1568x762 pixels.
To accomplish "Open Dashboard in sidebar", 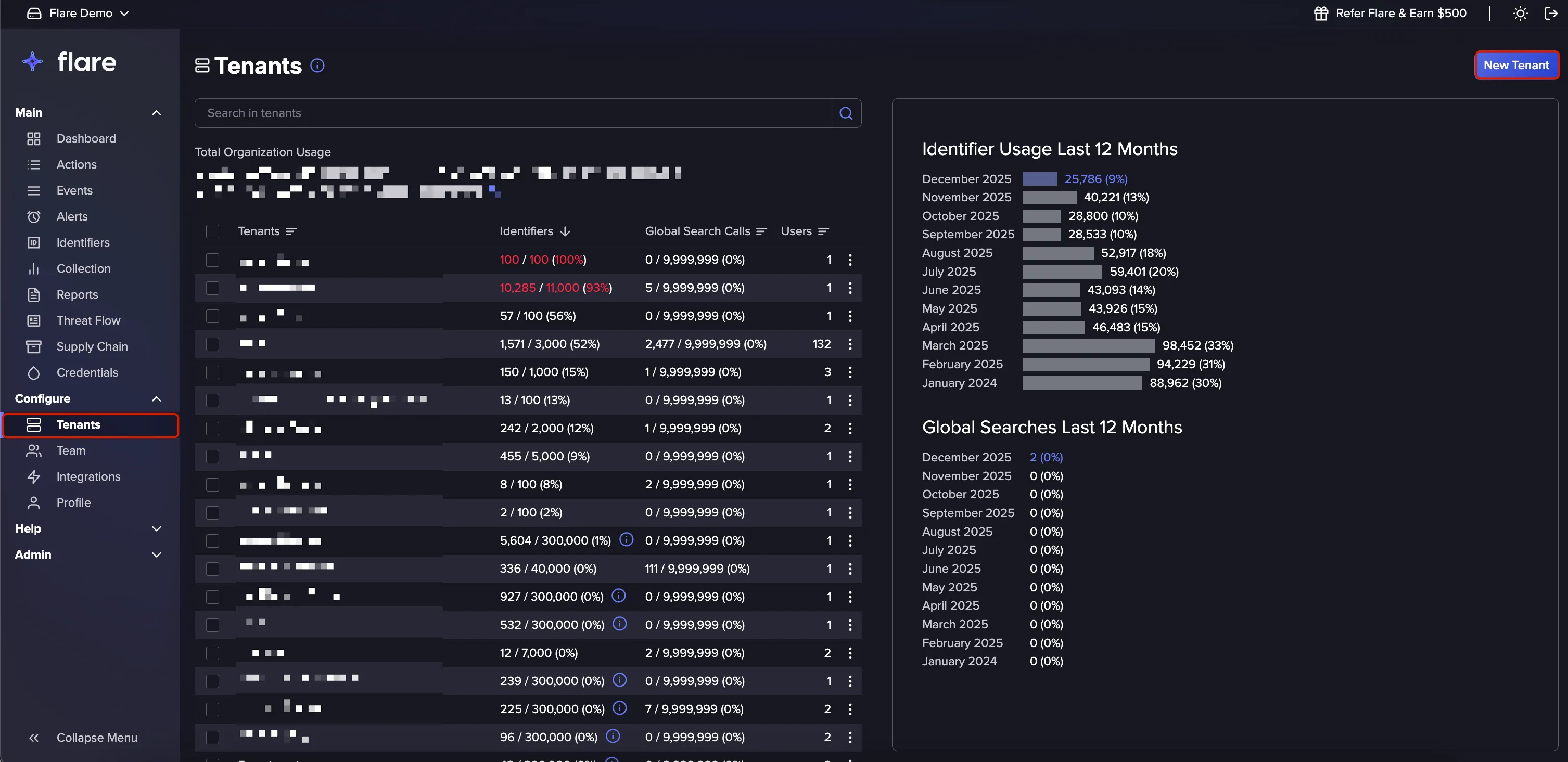I will click(x=86, y=139).
